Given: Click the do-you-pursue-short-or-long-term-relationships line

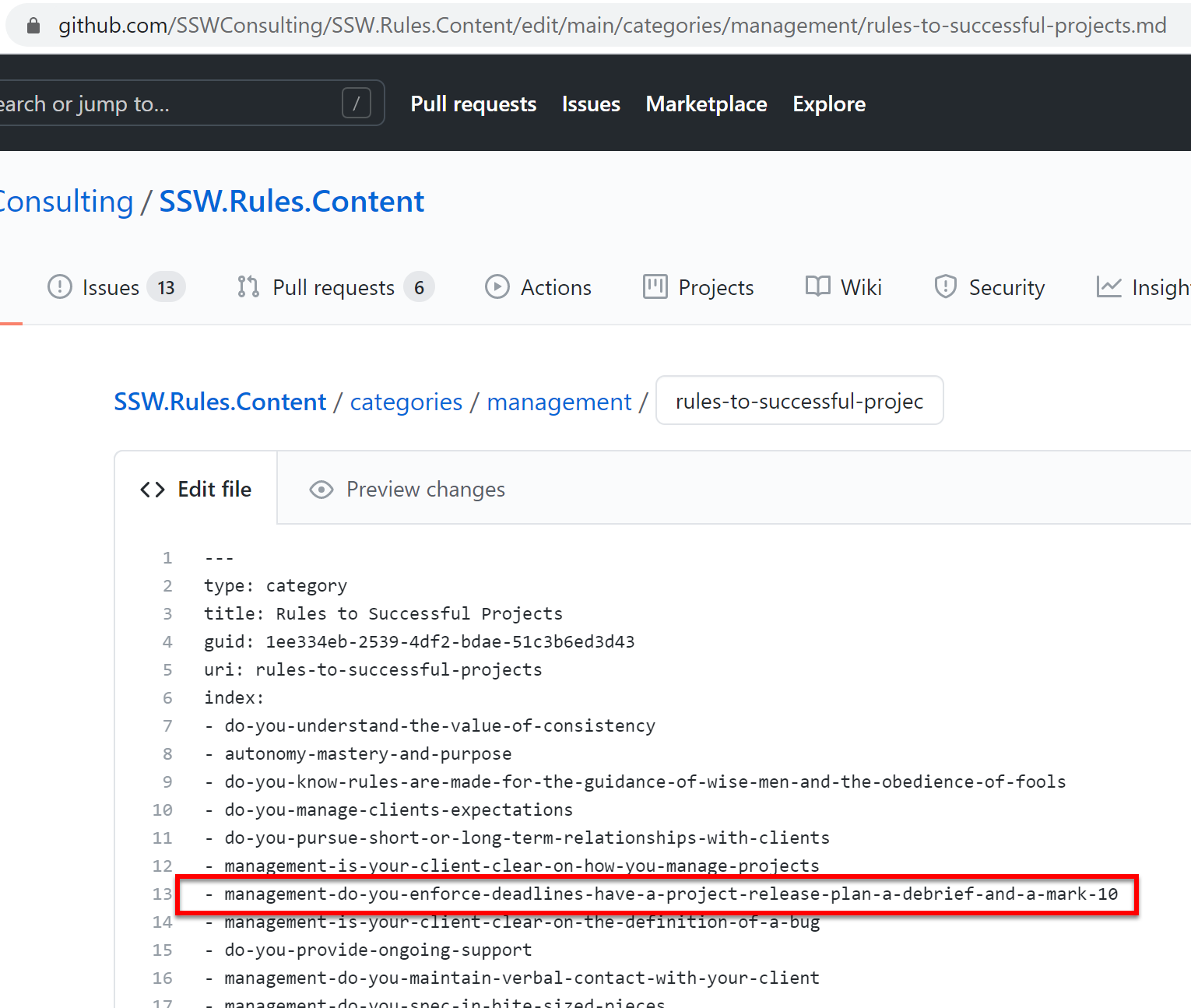Looking at the screenshot, I should (517, 838).
